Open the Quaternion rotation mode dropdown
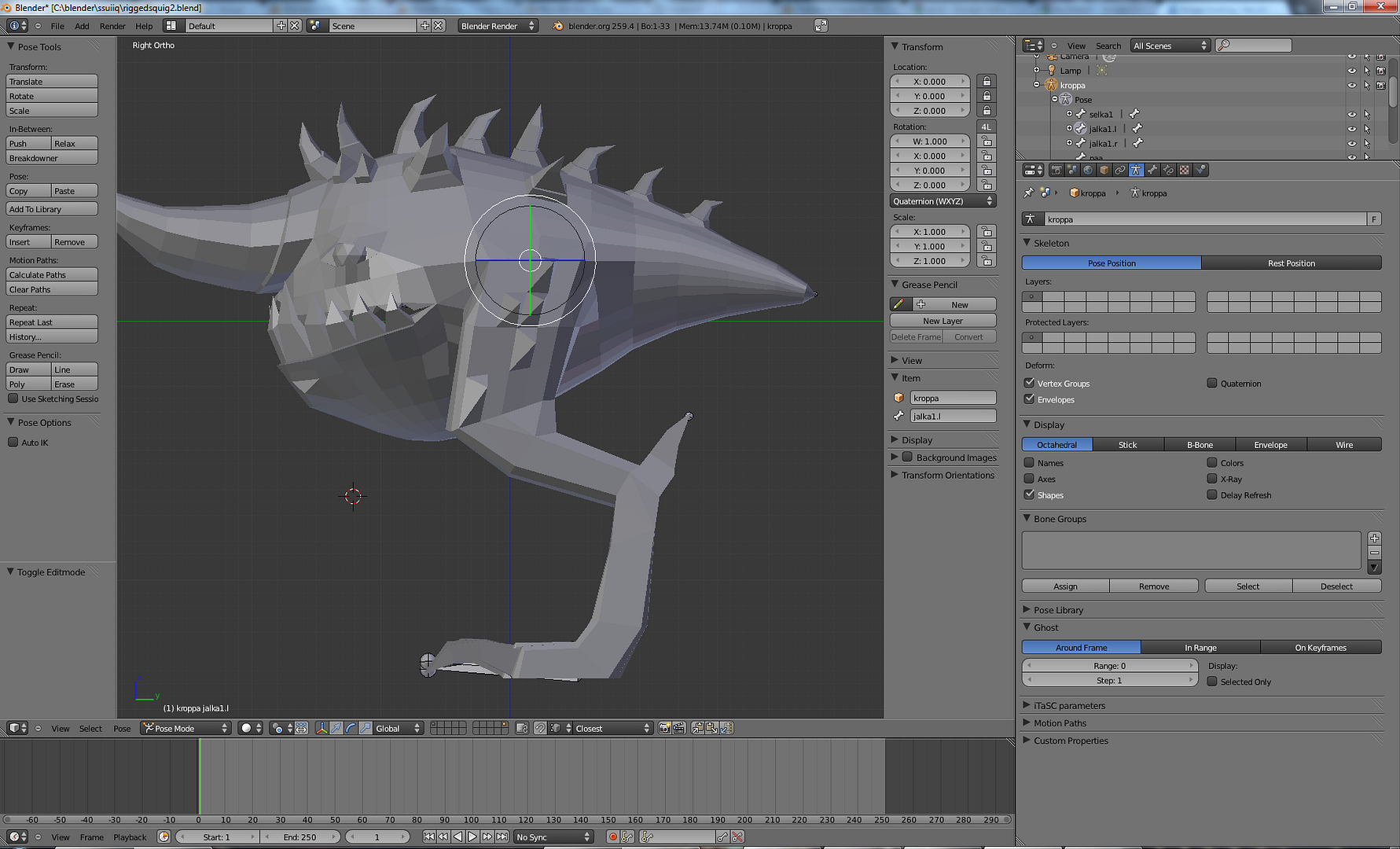1400x849 pixels. pos(943,200)
